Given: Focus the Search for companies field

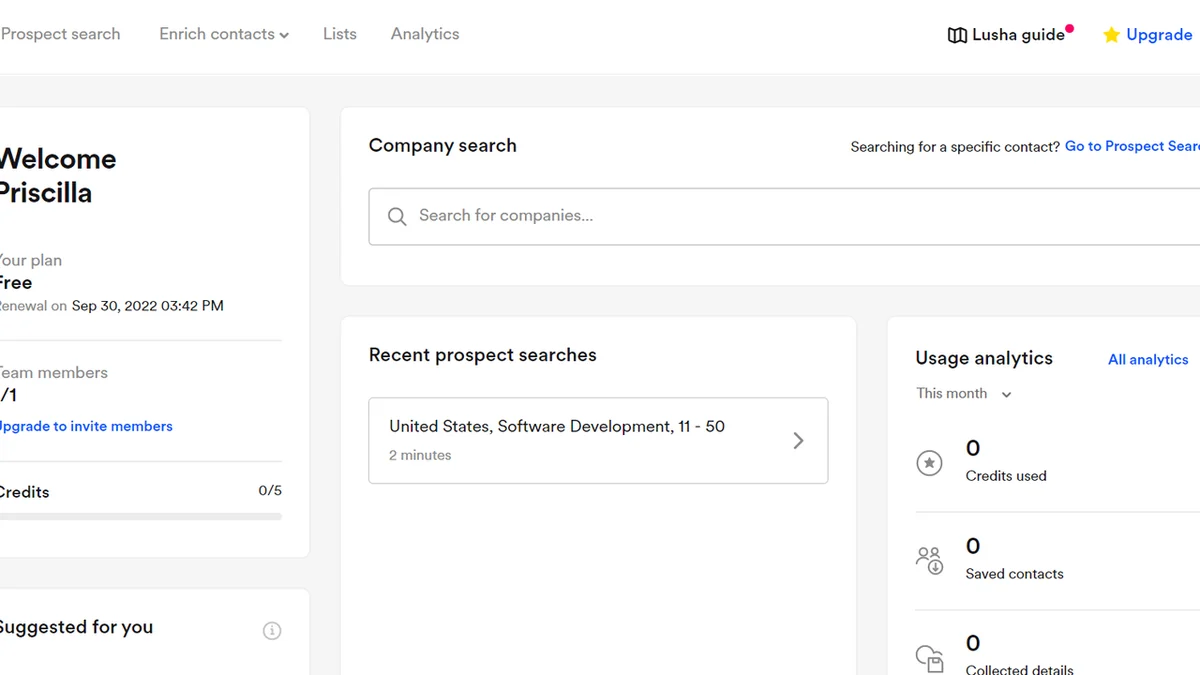Looking at the screenshot, I should (x=784, y=216).
